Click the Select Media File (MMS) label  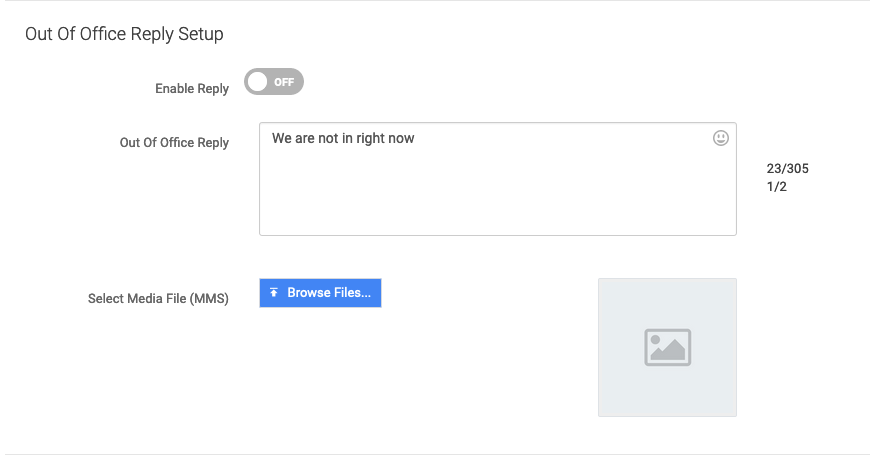(x=158, y=298)
